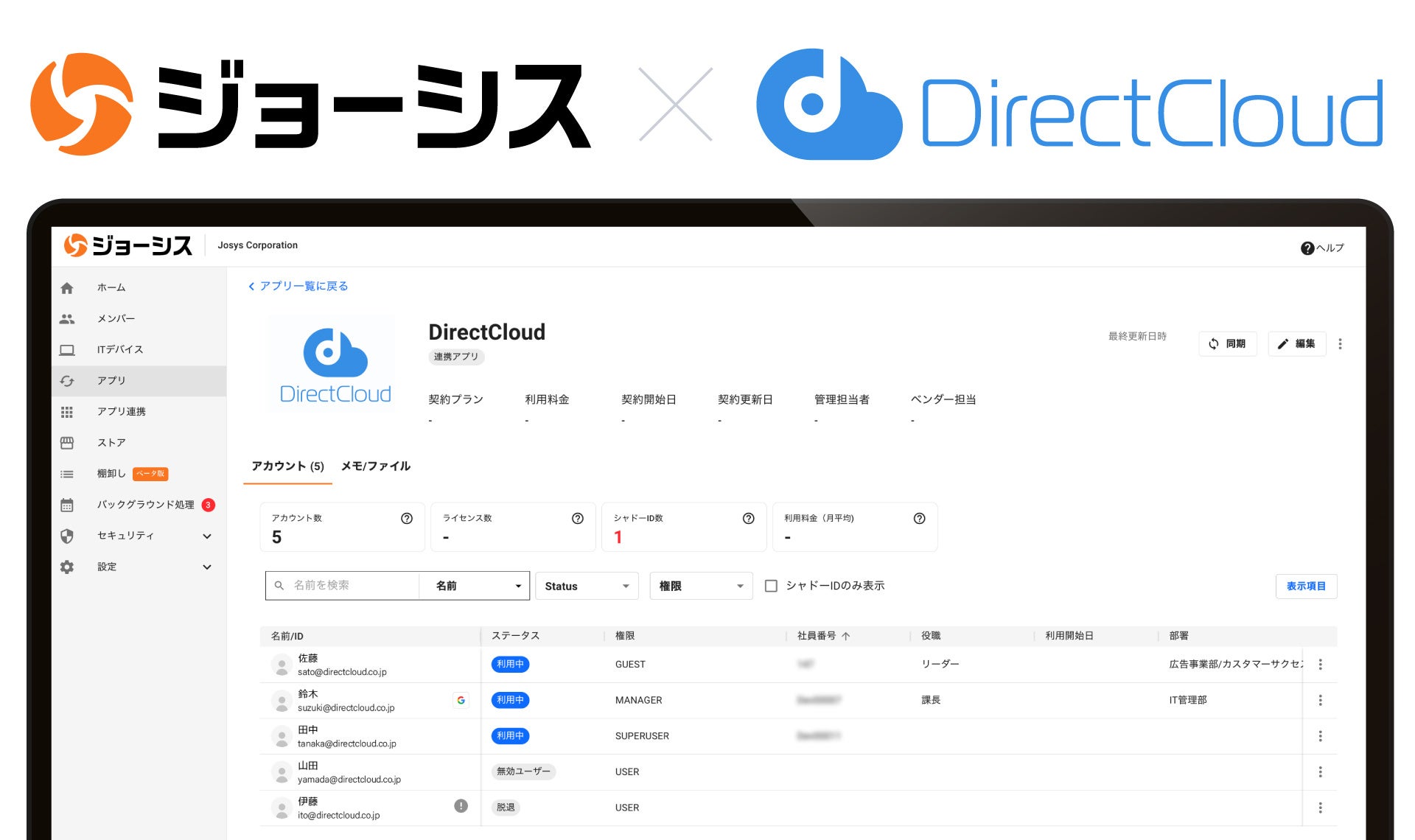This screenshot has width=1415, height=840.
Task: Open the Status filter dropdown
Action: (586, 586)
